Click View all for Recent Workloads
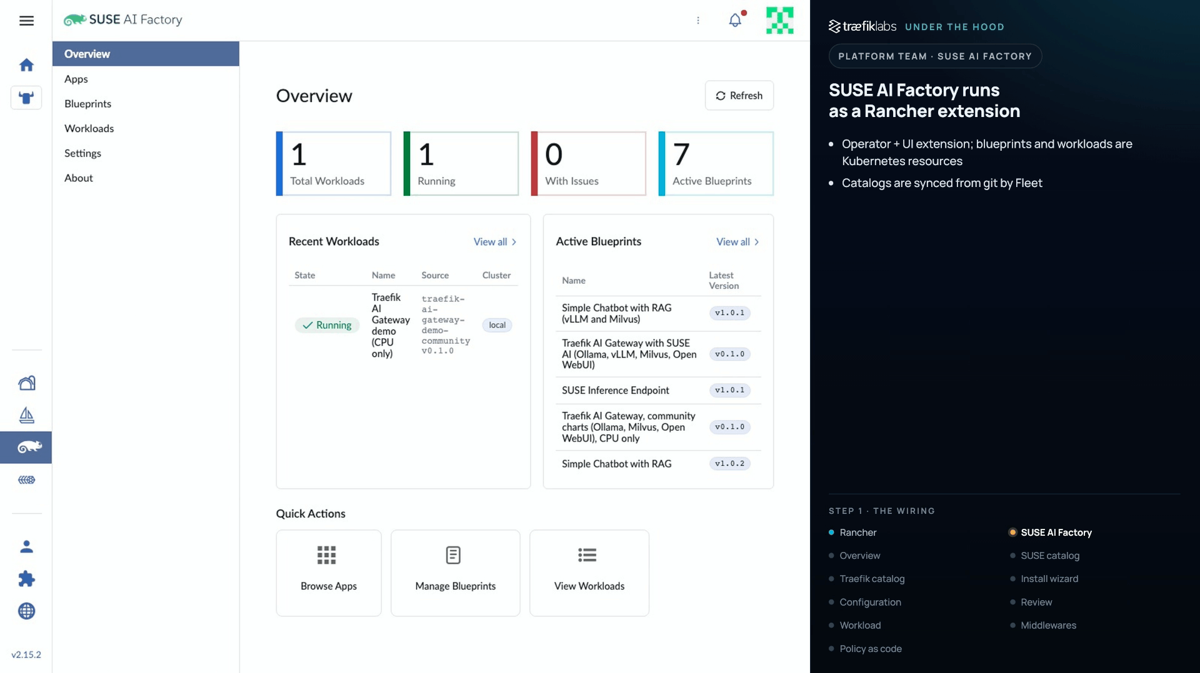 [495, 242]
